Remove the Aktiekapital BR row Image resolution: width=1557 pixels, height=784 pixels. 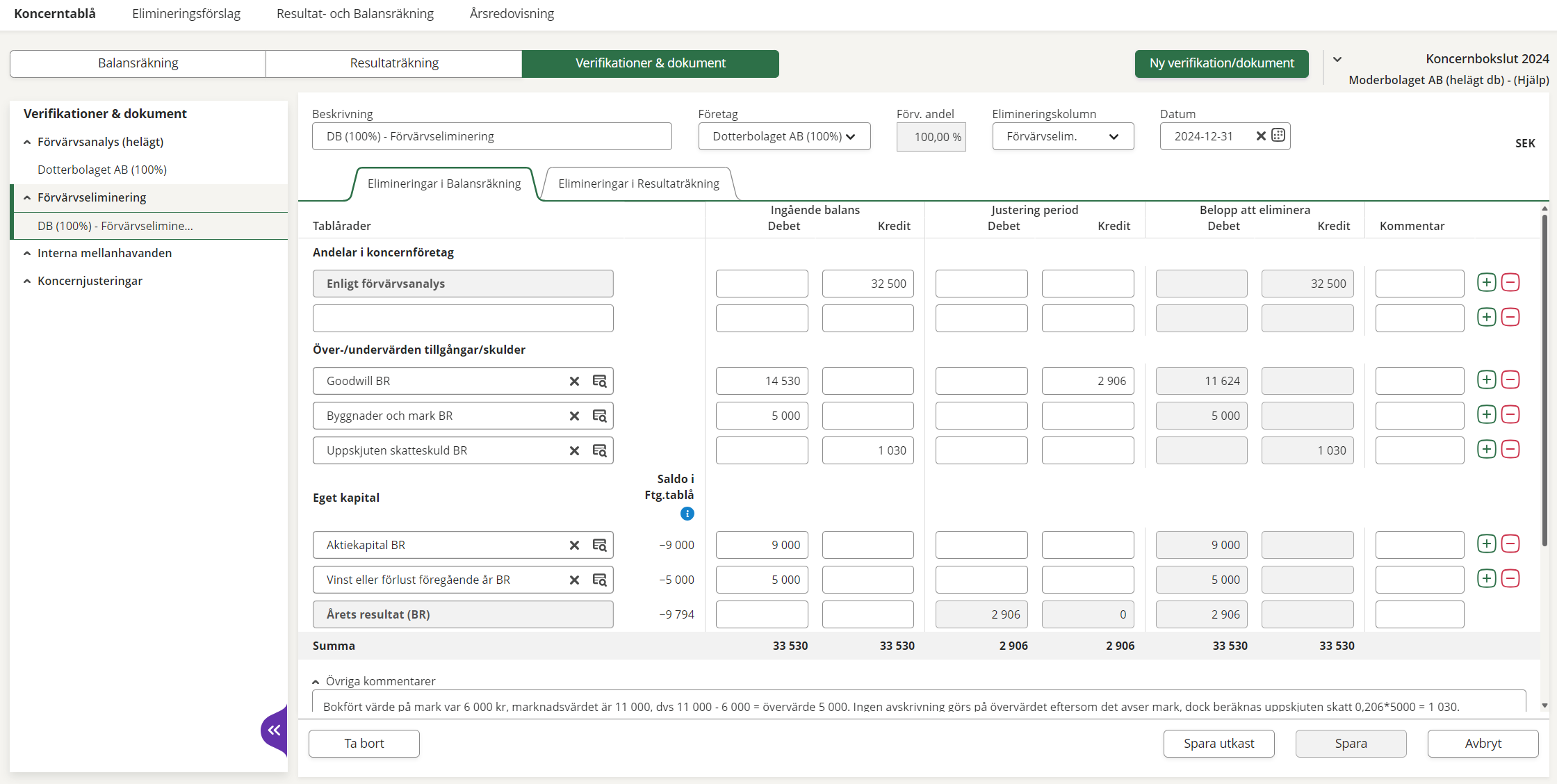click(x=1510, y=544)
